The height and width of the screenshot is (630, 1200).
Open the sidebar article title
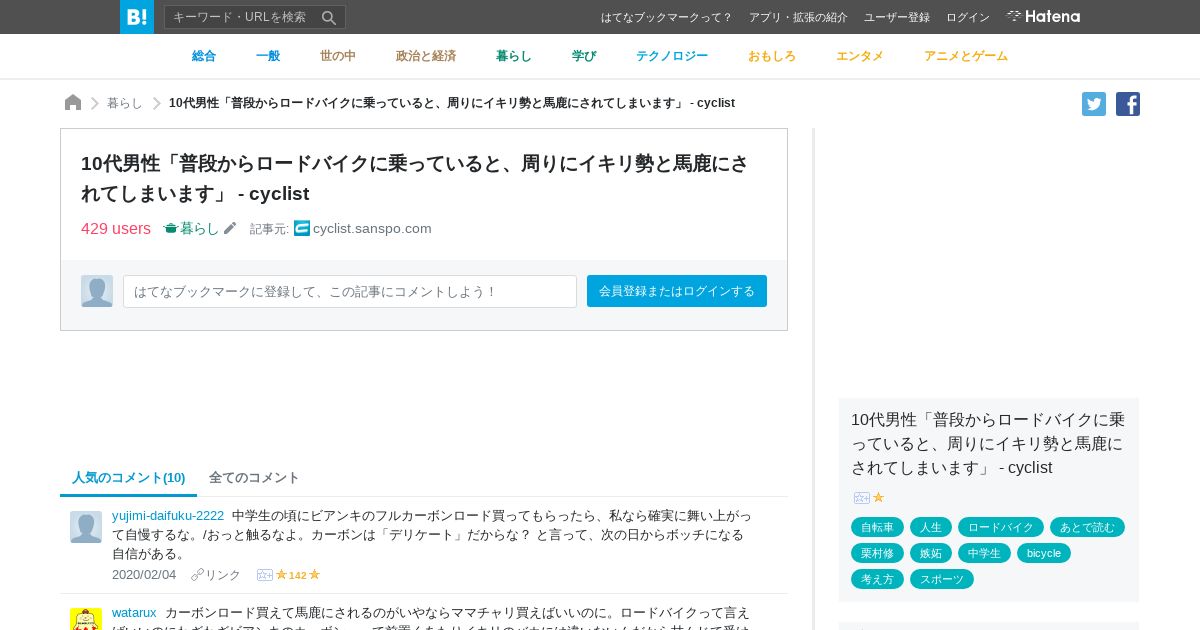click(988, 443)
